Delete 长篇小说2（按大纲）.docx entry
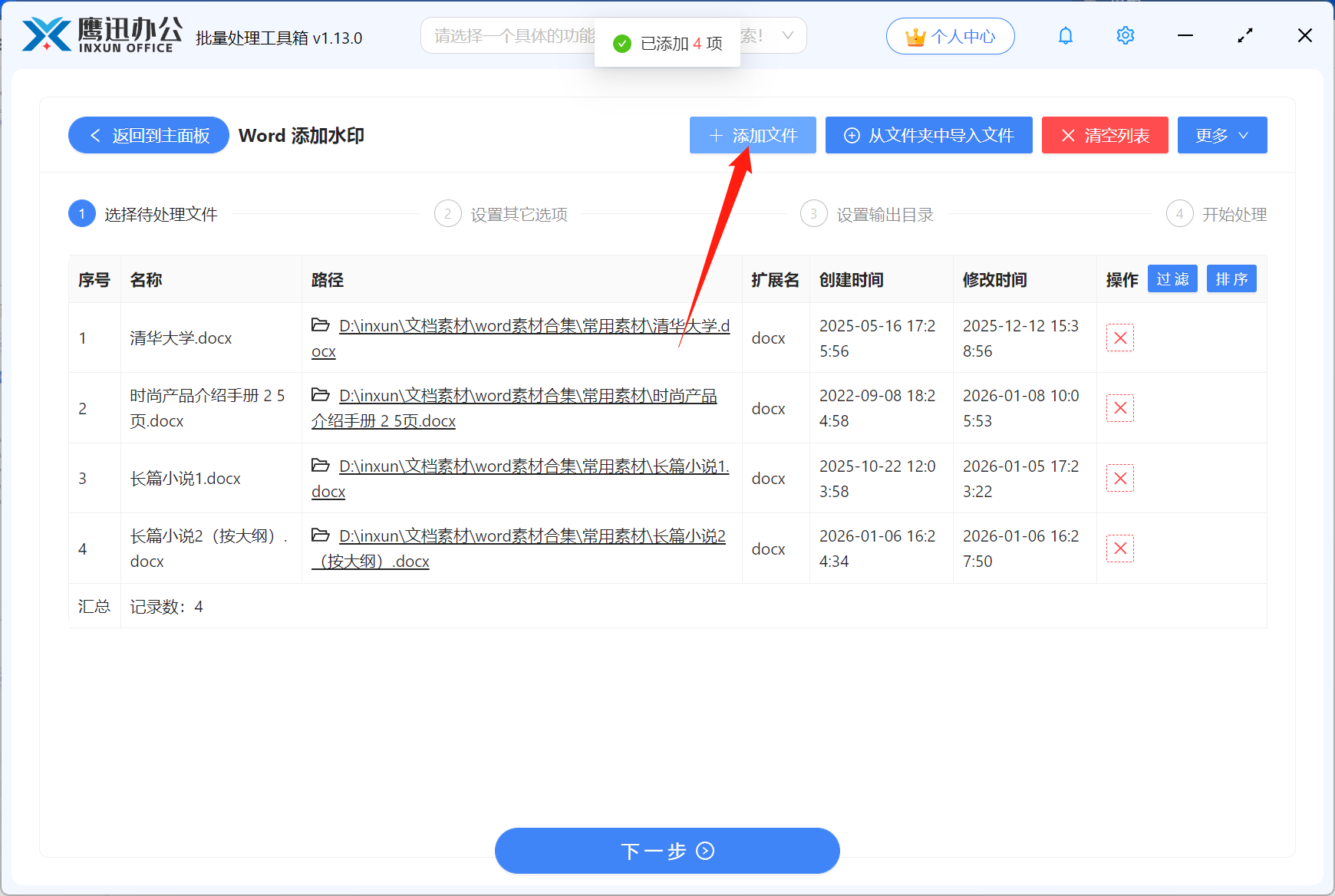The image size is (1335, 896). 1120,548
